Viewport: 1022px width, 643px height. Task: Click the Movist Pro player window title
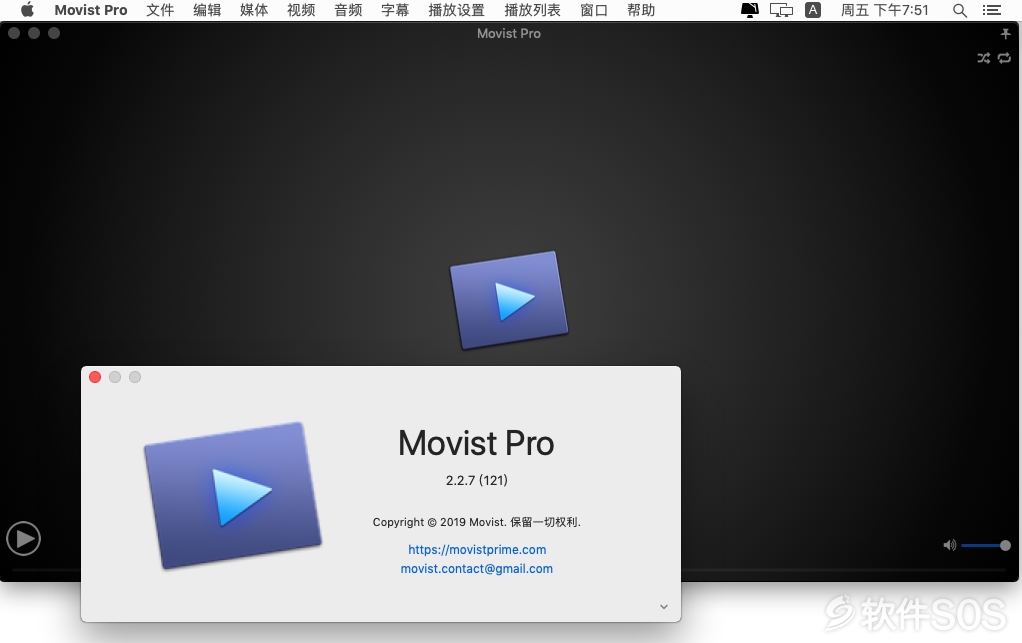(509, 33)
